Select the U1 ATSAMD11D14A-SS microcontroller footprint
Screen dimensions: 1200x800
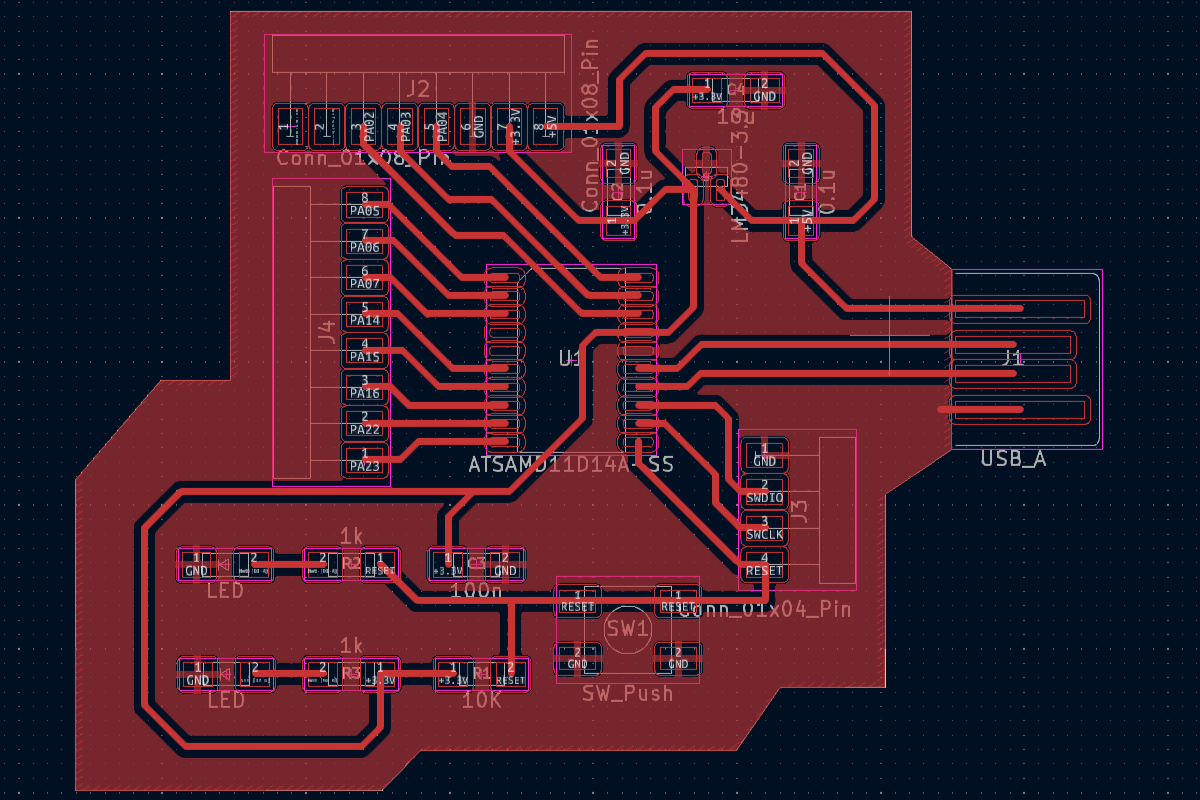[570, 360]
